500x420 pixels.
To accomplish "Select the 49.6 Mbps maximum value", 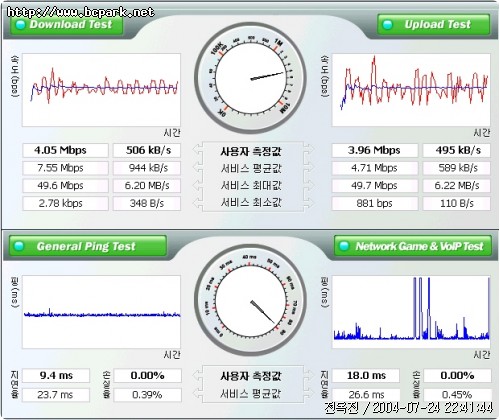I will tap(65, 186).
